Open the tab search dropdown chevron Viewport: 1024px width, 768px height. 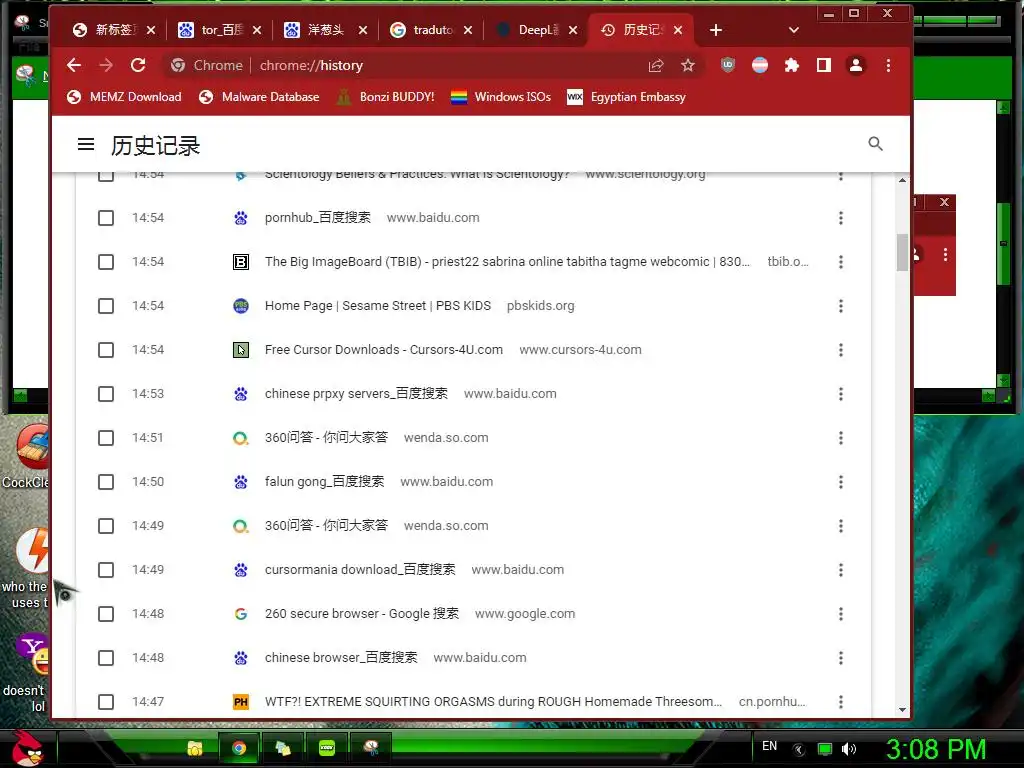(x=793, y=30)
